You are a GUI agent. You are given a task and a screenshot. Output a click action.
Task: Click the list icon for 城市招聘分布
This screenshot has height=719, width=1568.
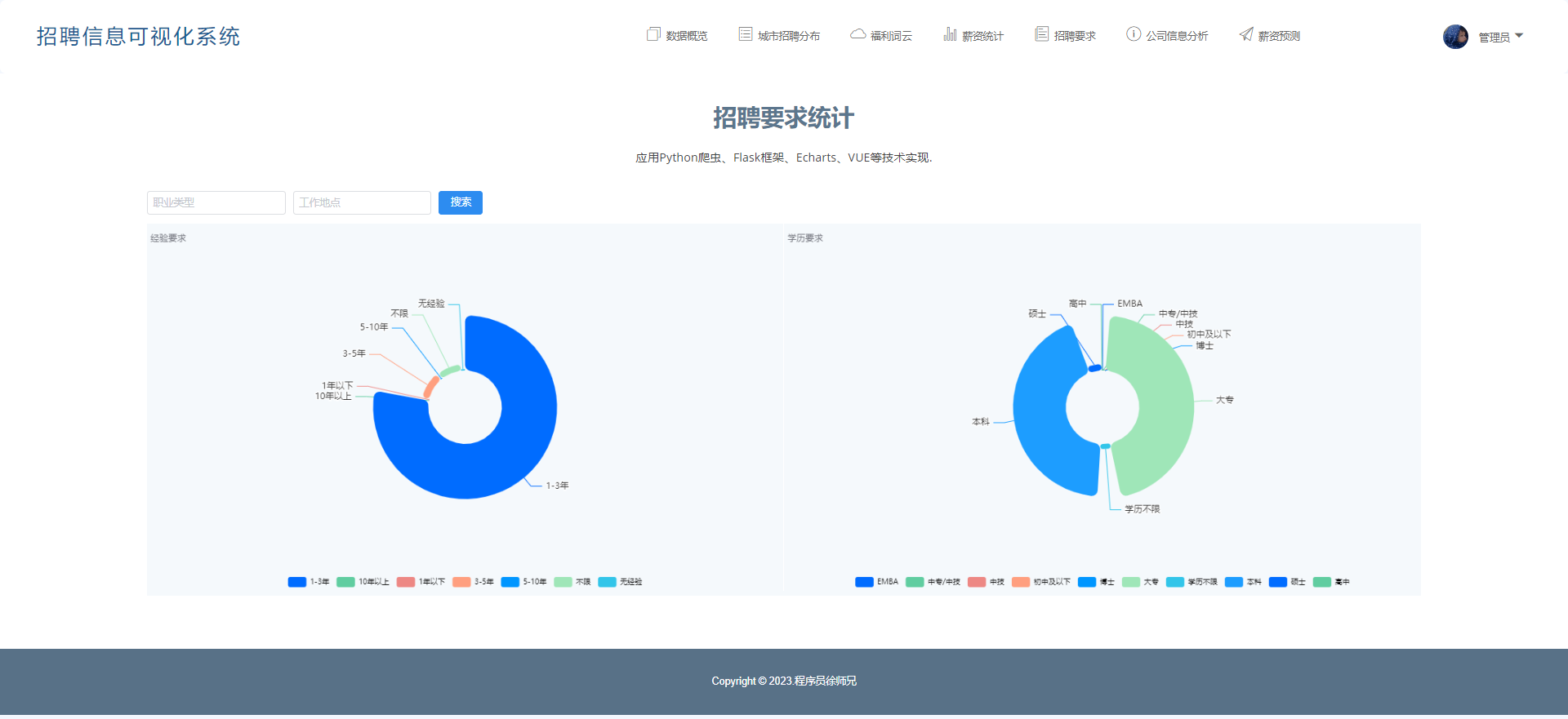[746, 34]
